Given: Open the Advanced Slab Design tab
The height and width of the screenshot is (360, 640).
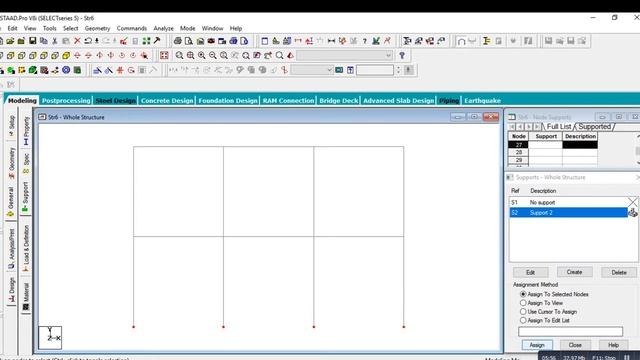Looking at the screenshot, I should [x=398, y=100].
